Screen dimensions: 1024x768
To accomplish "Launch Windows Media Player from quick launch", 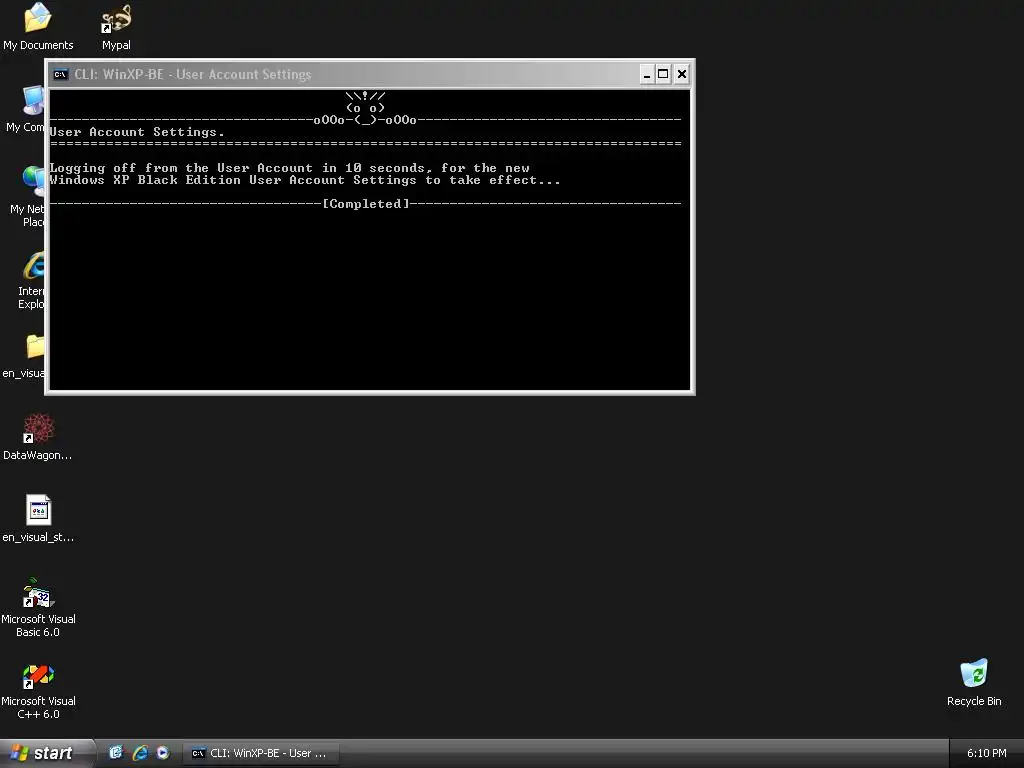I will click(x=163, y=753).
